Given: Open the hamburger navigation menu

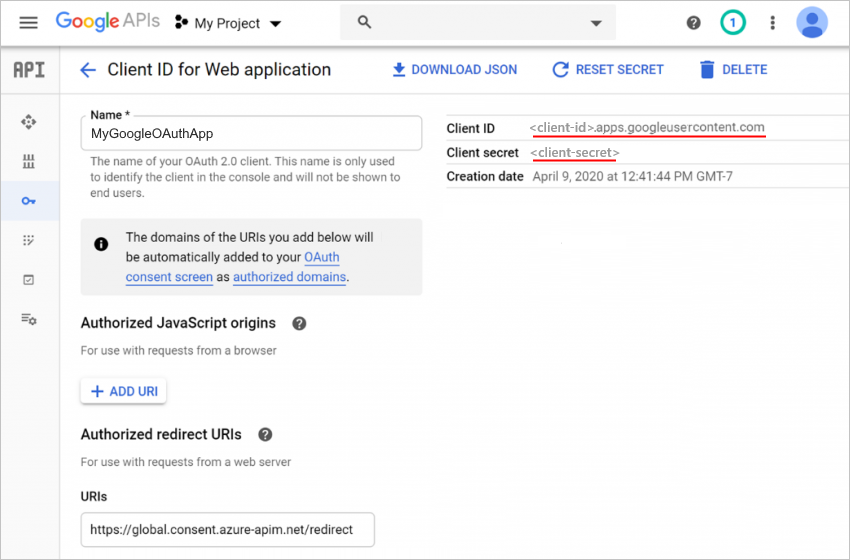Looking at the screenshot, I should 28,22.
